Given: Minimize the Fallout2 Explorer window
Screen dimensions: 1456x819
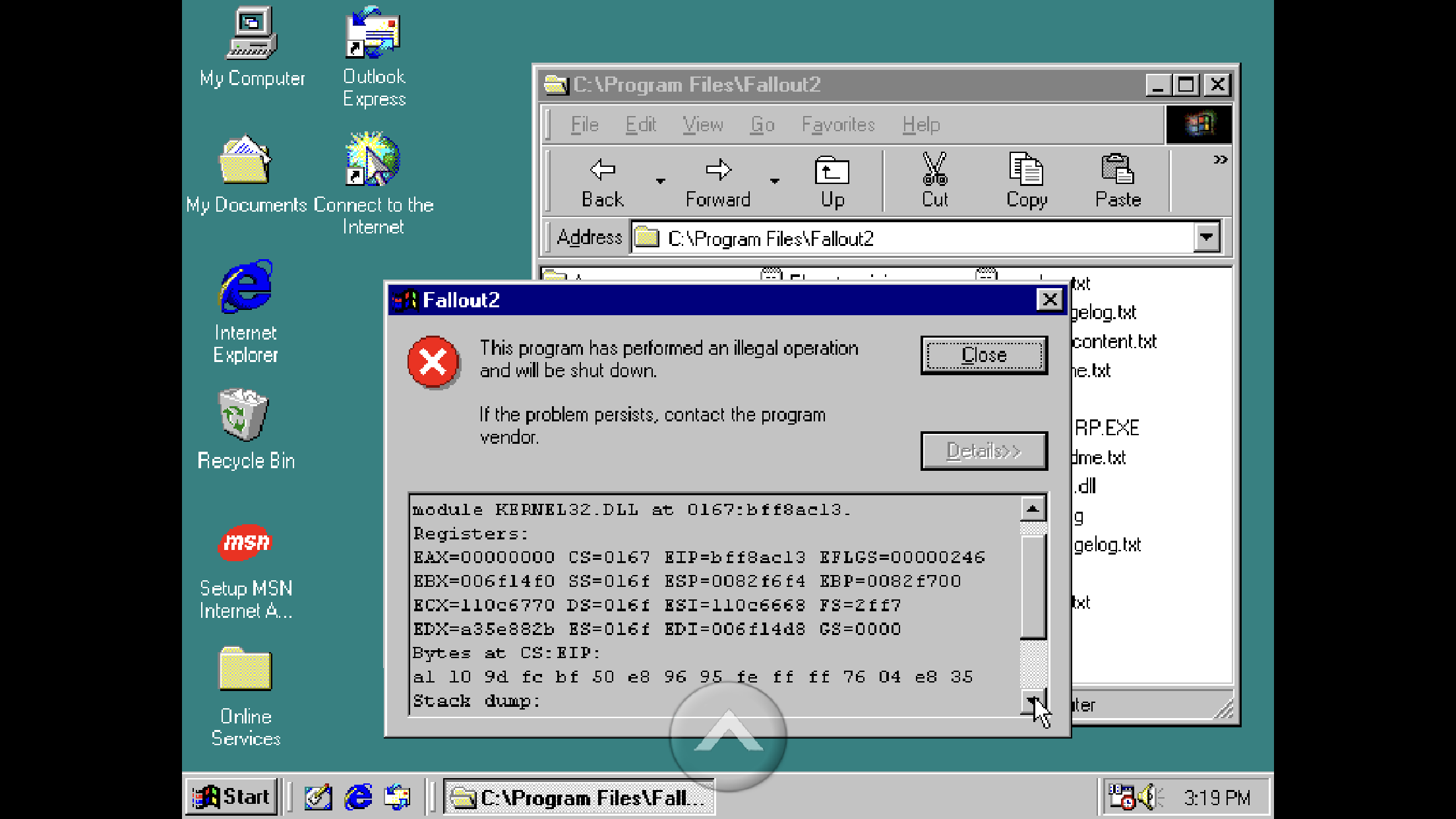Looking at the screenshot, I should (x=1159, y=85).
